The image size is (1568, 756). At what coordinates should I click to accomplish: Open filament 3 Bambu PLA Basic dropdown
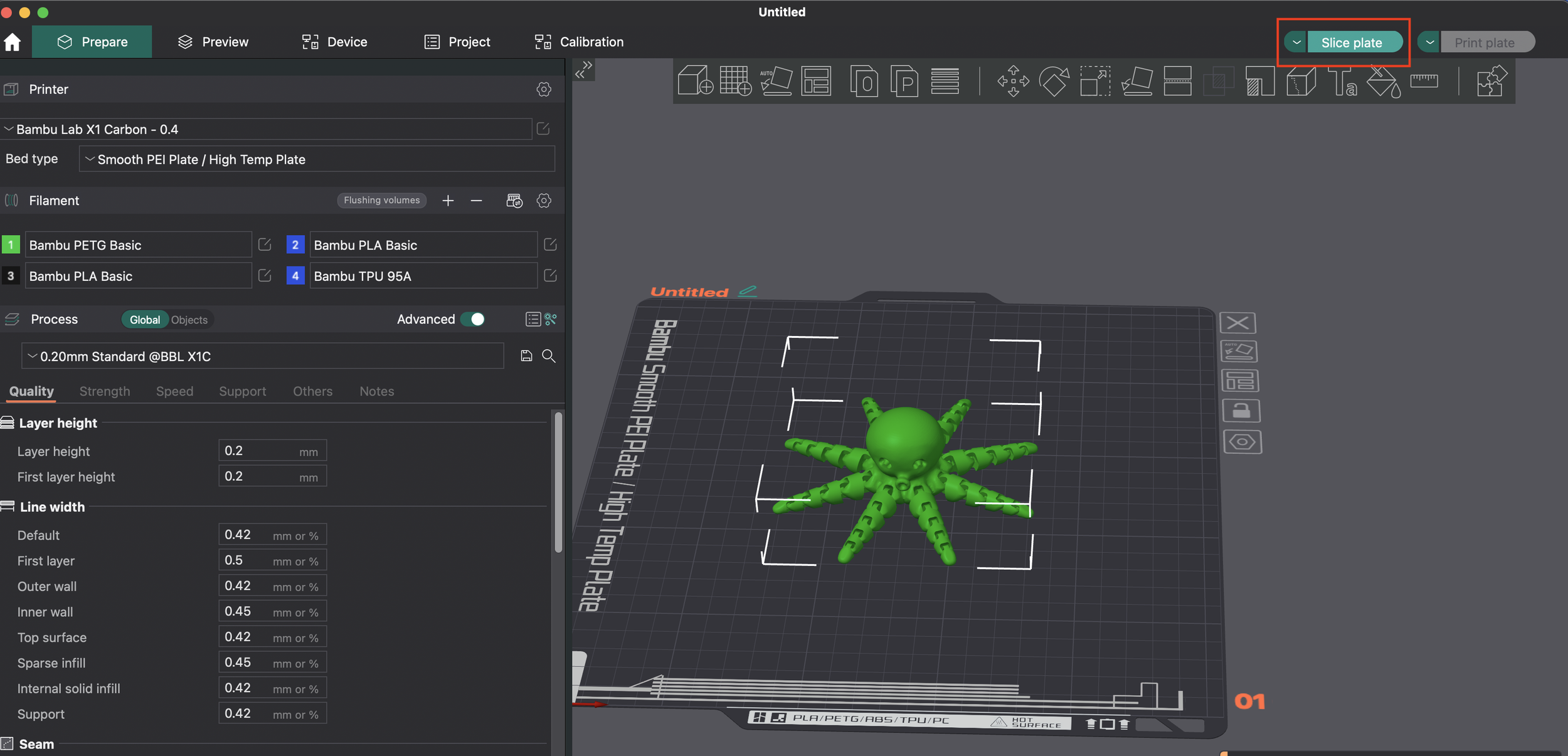point(138,276)
